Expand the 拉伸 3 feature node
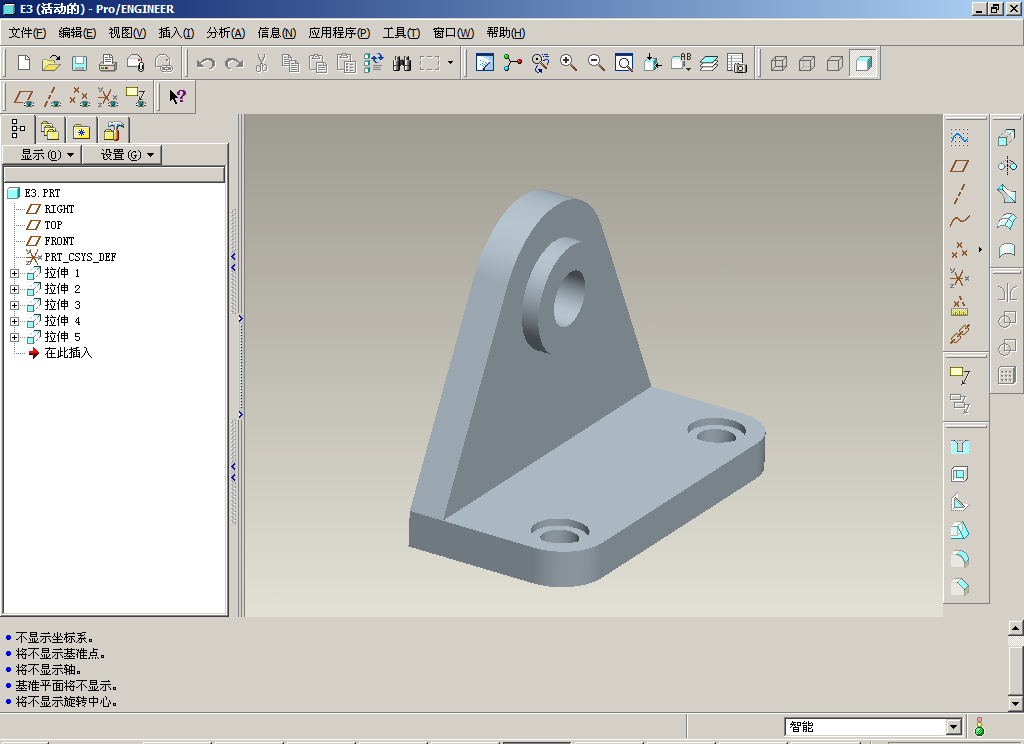 (x=14, y=305)
